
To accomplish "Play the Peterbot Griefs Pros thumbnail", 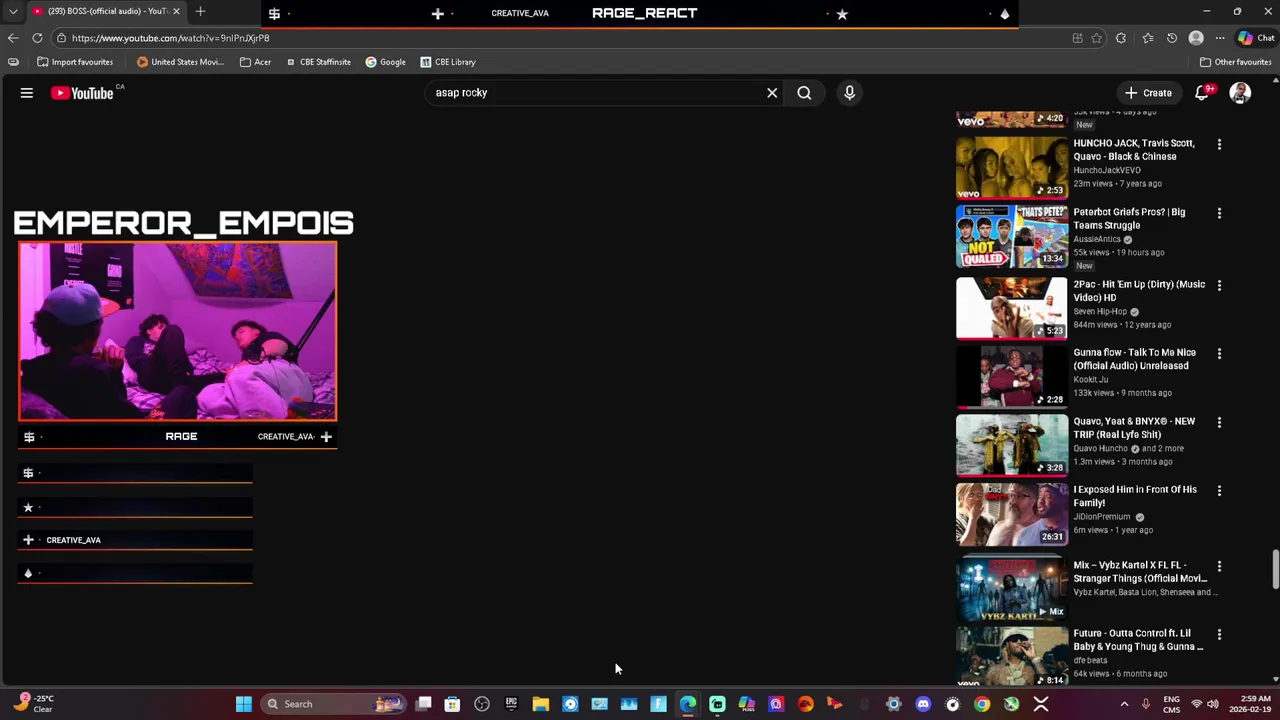I will point(1012,237).
